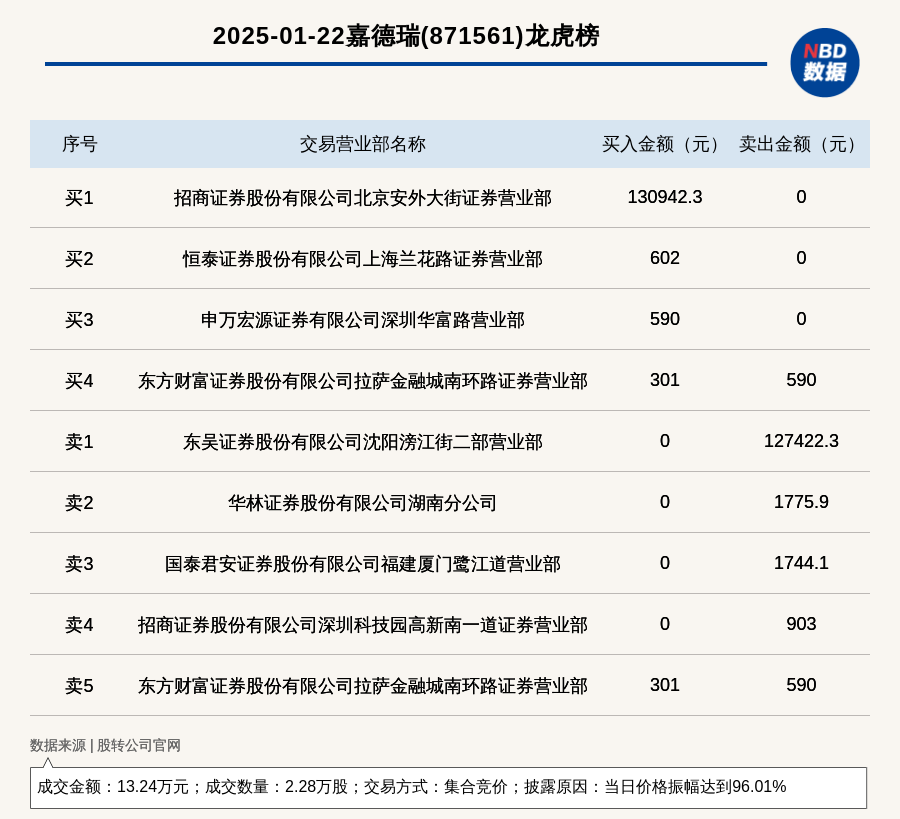Select sell amount 590 in 买4 row
This screenshot has height=819, width=900.
[801, 380]
